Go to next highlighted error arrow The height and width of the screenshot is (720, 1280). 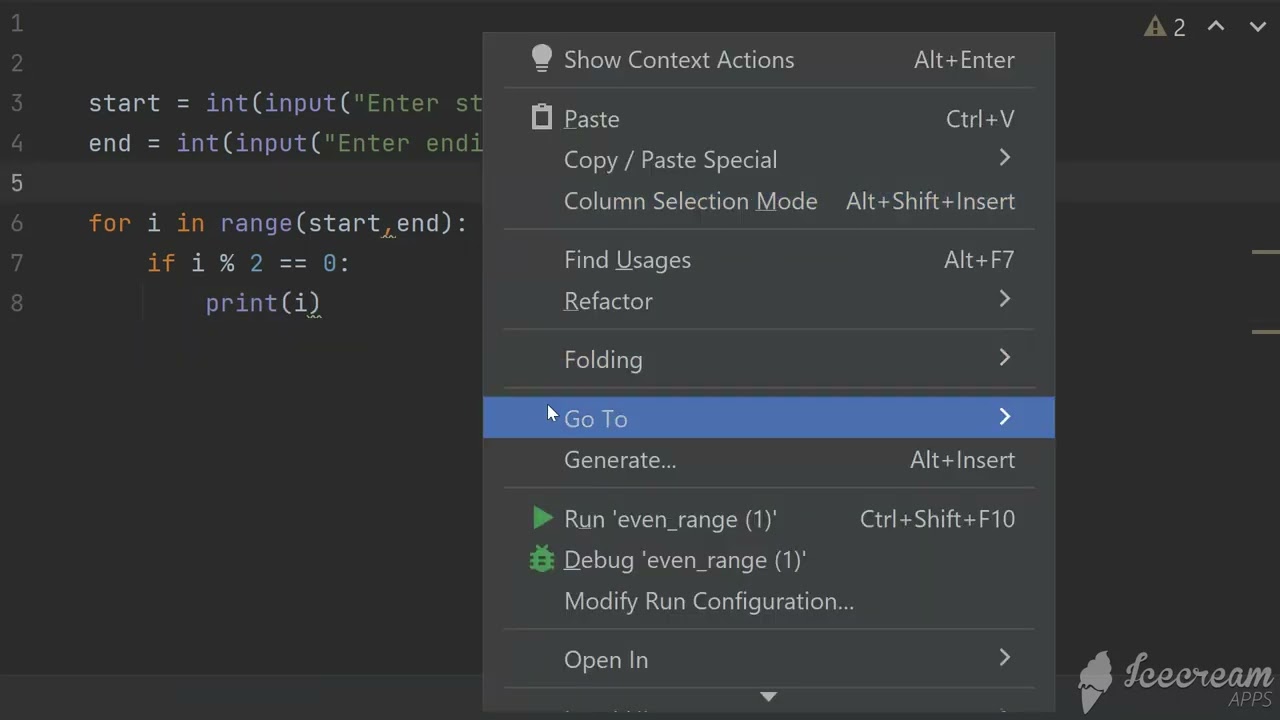pos(1258,27)
